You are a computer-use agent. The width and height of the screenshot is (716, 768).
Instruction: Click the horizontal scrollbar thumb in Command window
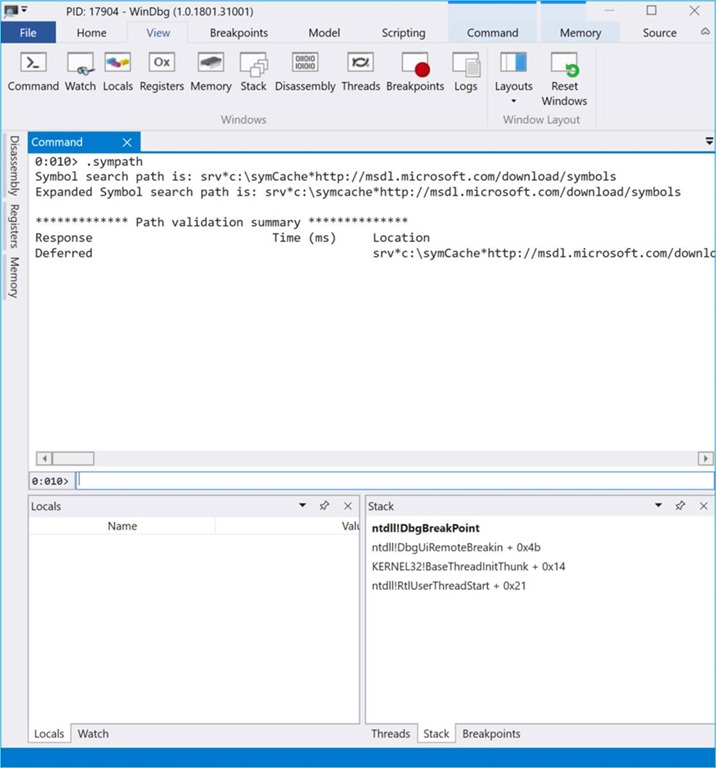(x=73, y=458)
